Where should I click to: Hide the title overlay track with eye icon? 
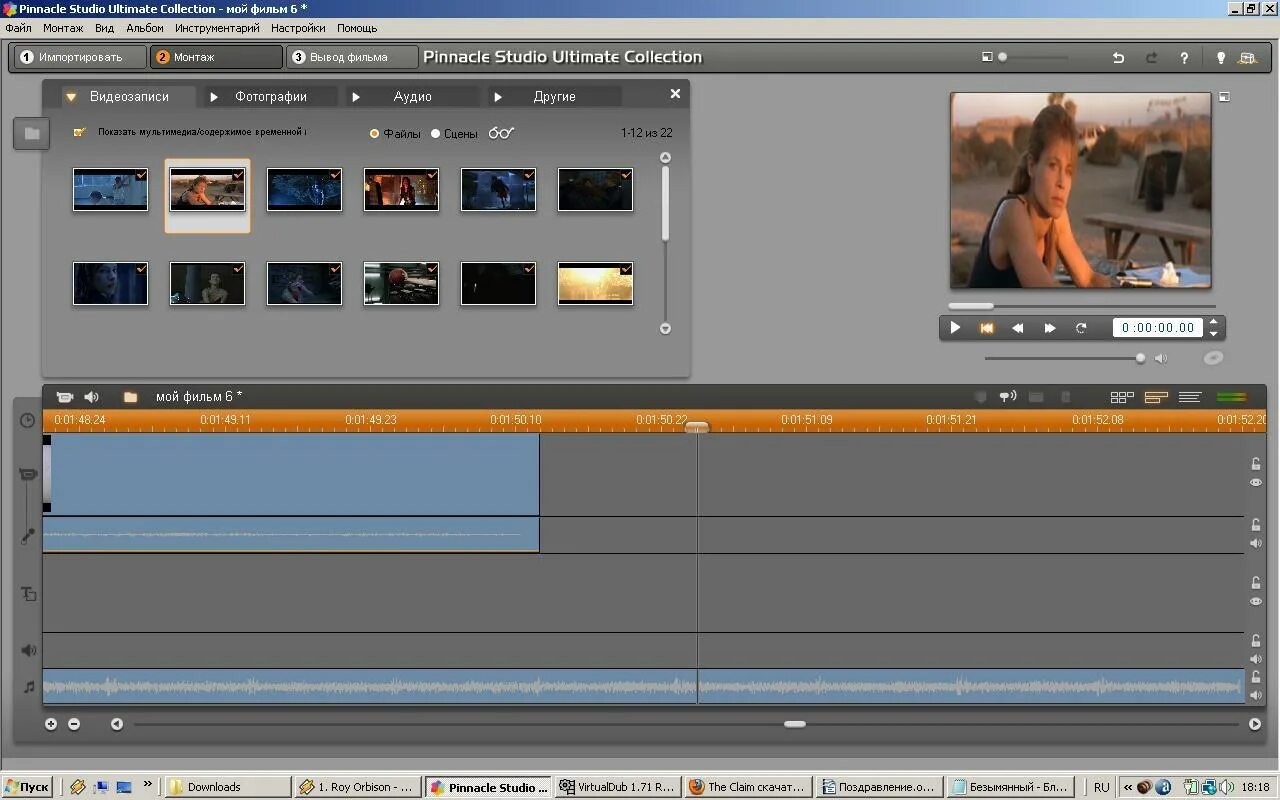pos(1256,601)
